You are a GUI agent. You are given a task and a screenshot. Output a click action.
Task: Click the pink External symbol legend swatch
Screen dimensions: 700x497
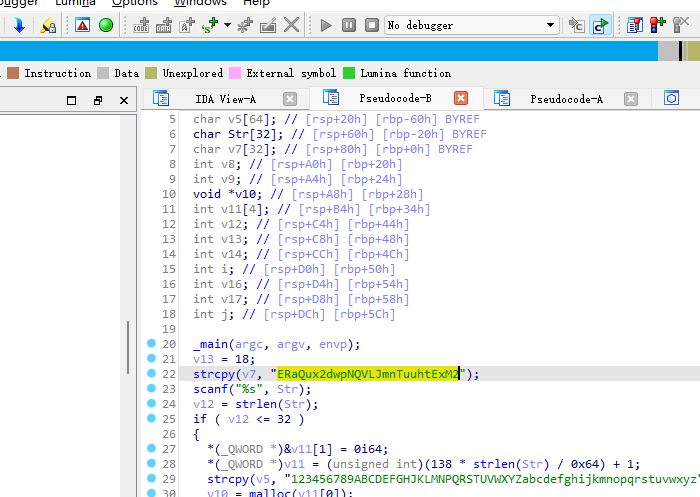[235, 73]
